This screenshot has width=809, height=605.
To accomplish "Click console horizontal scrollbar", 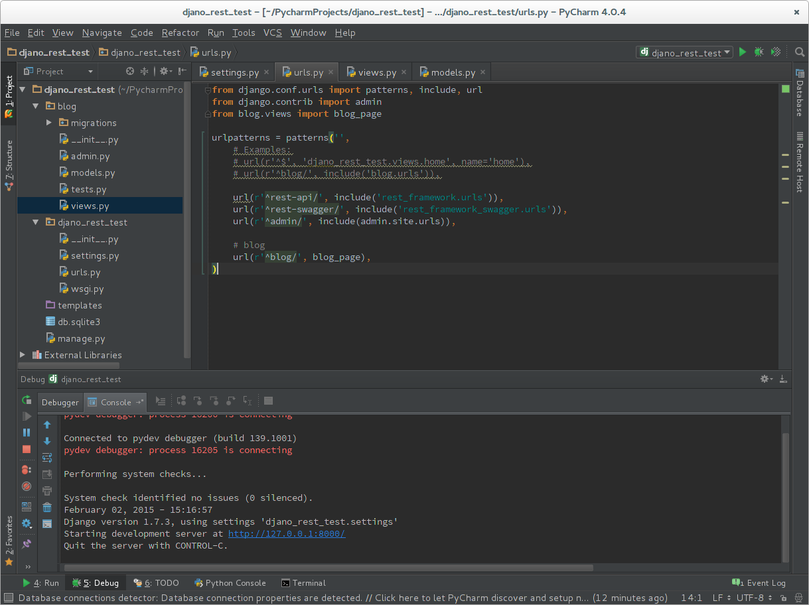I will pyautogui.click(x=328, y=567).
